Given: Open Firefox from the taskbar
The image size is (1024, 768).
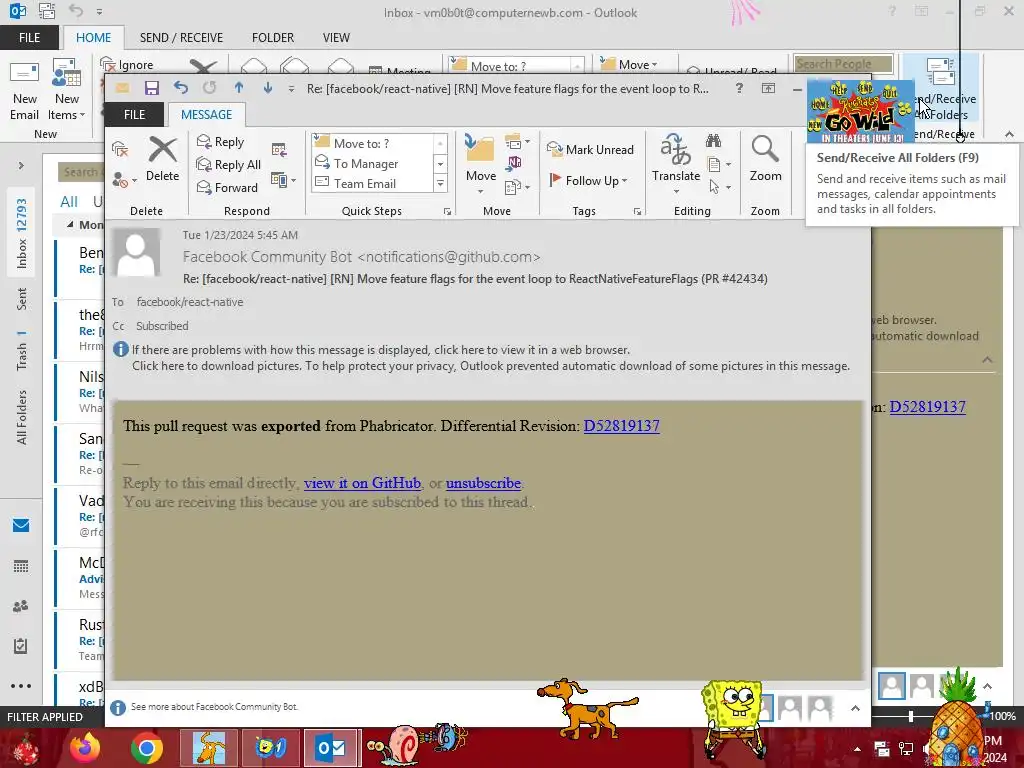Looking at the screenshot, I should [x=85, y=748].
